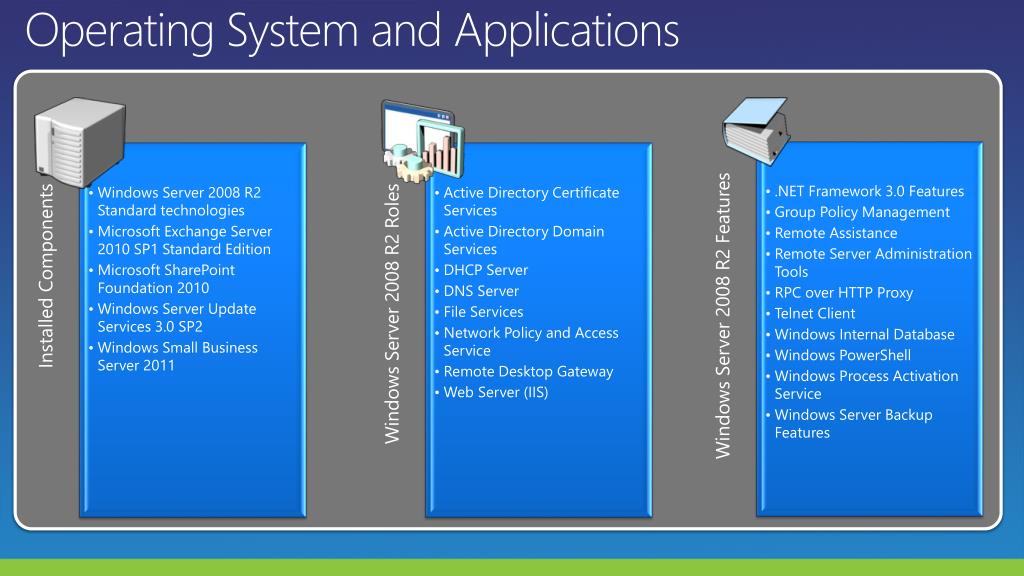Click 'Windows PowerShell' item
This screenshot has height=576, width=1024.
click(x=842, y=355)
